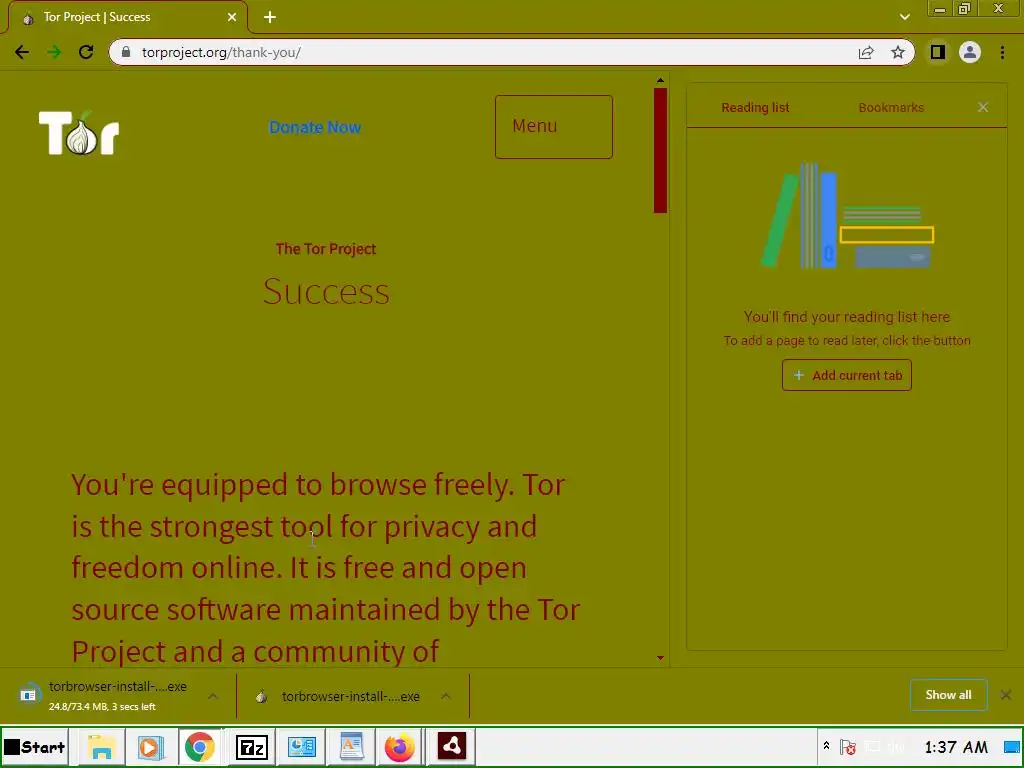The height and width of the screenshot is (768, 1024).
Task: Expand options for the downloading torbrowser file
Action: coord(213,696)
